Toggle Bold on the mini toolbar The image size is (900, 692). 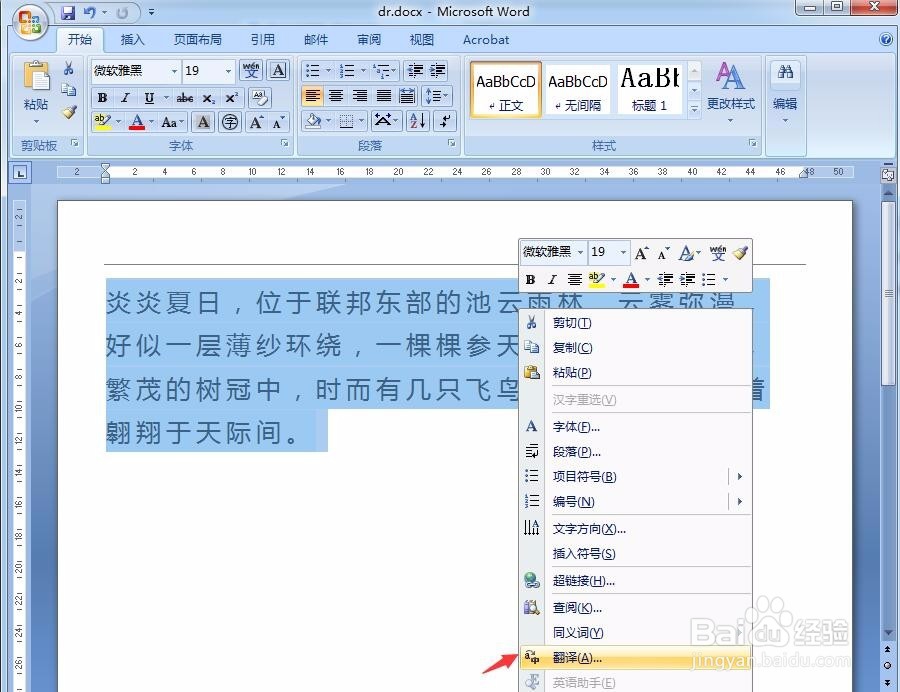pyautogui.click(x=530, y=279)
